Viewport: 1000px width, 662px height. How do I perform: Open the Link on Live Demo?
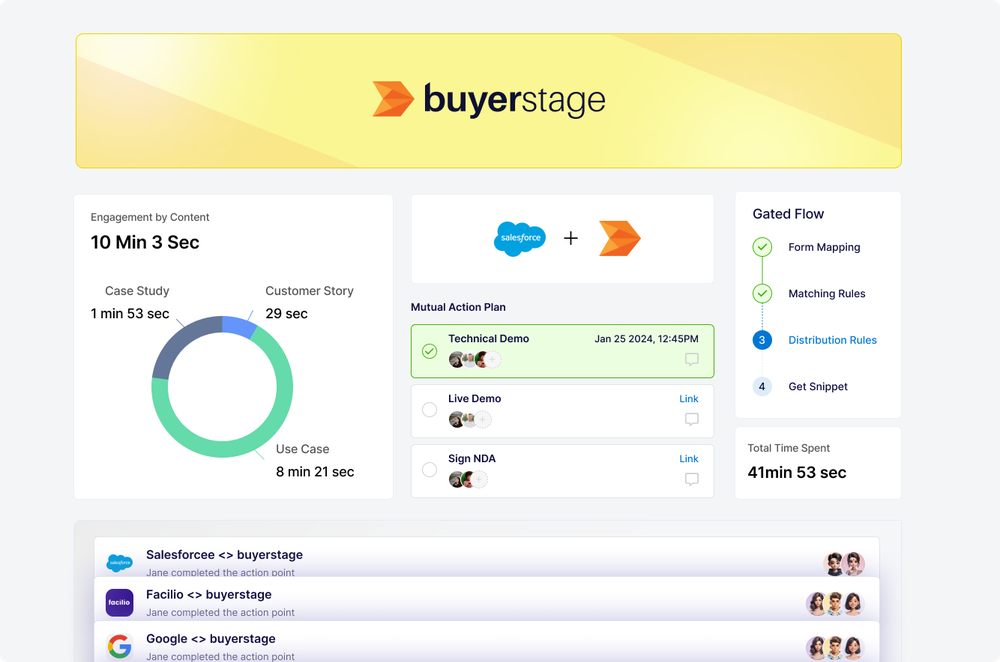(689, 399)
